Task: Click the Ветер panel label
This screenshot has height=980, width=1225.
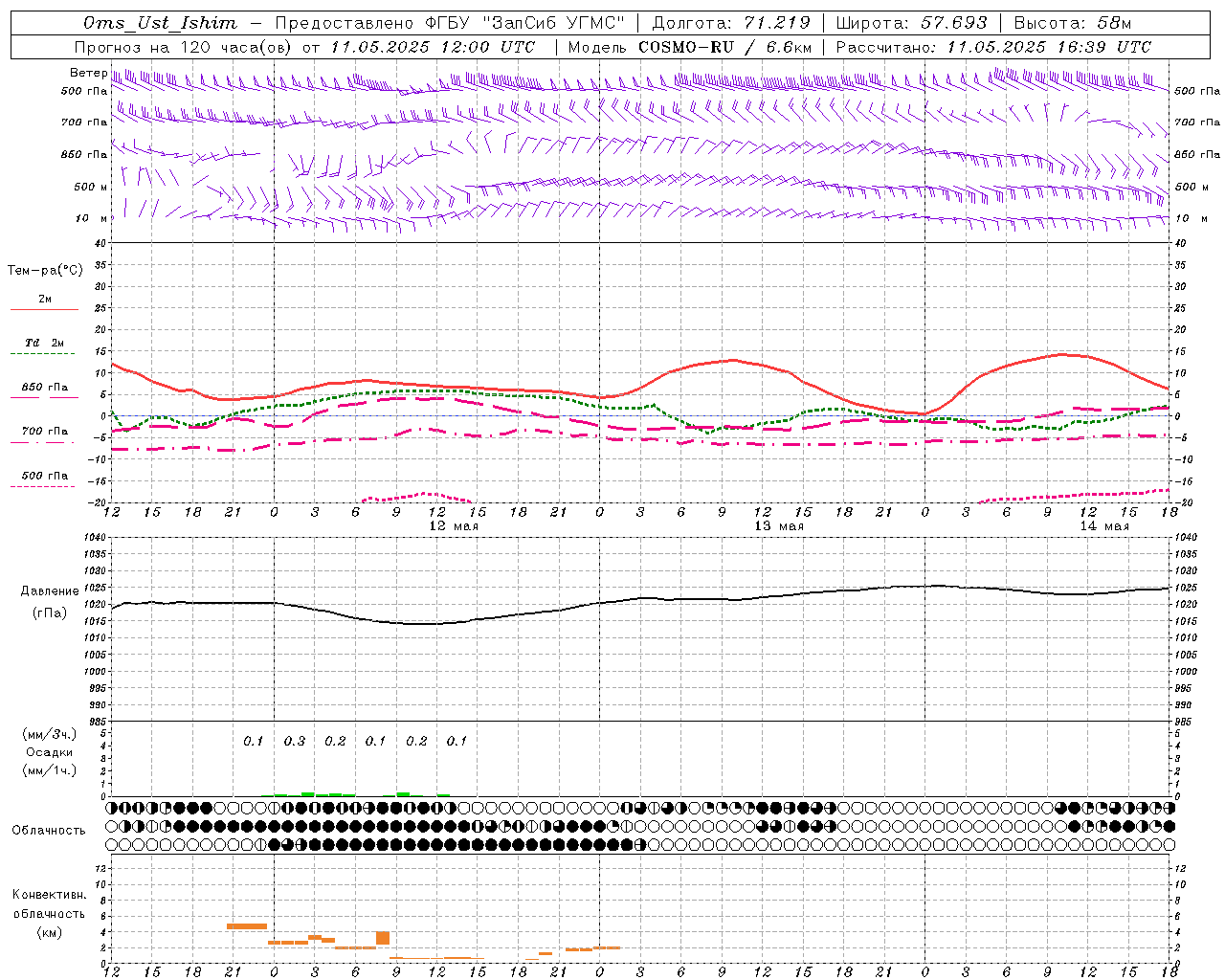Action: click(88, 73)
